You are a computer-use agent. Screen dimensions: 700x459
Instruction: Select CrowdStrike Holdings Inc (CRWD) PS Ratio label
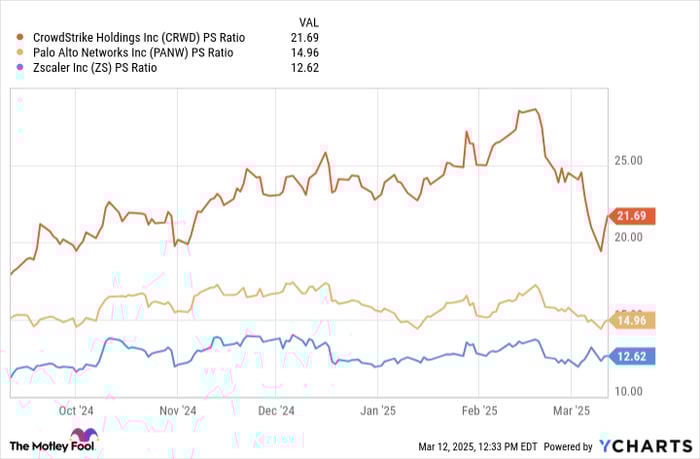139,38
